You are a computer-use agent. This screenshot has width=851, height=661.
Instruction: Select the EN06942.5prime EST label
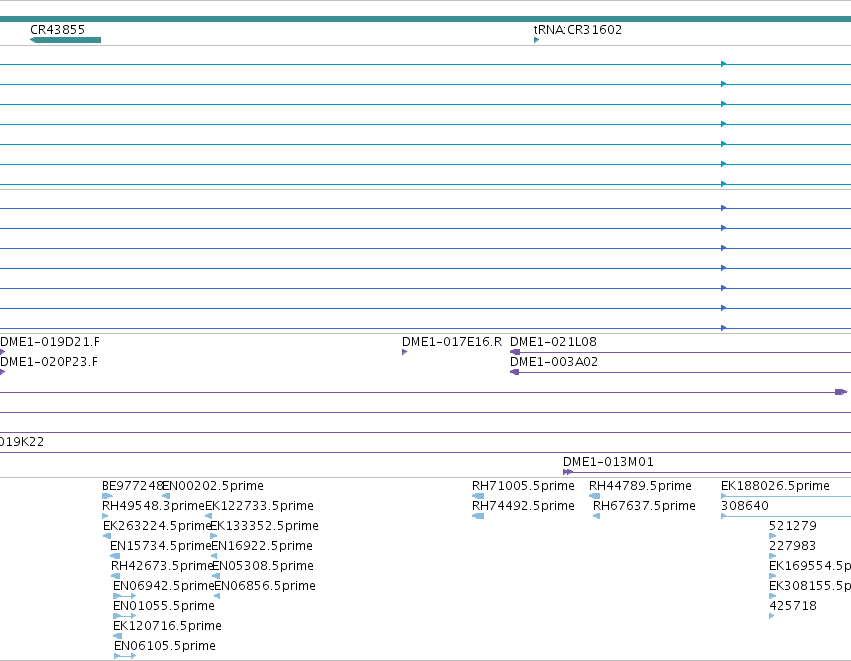pos(164,586)
